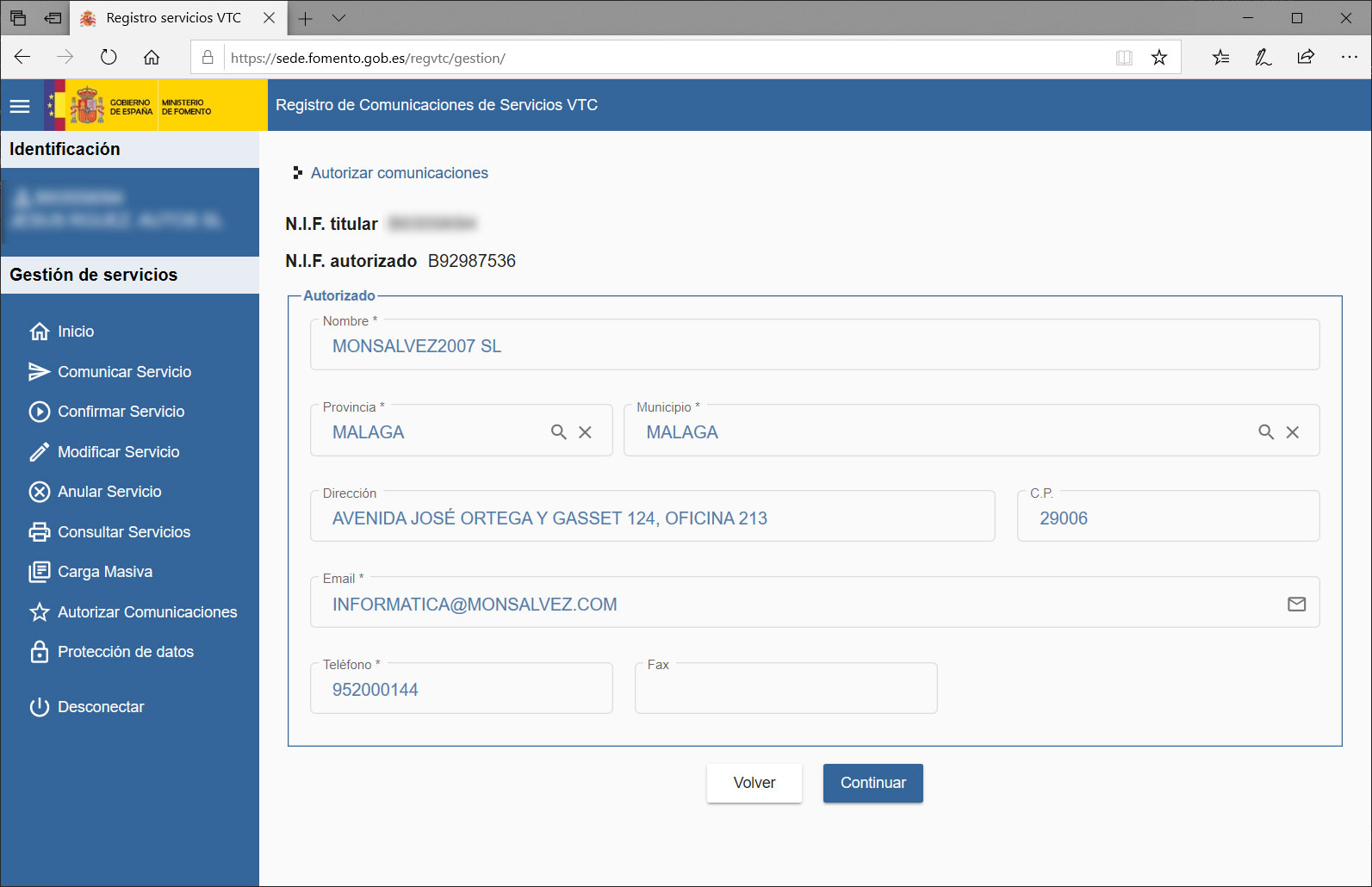The height and width of the screenshot is (887, 1372).
Task: Click the Continuar button
Action: pyautogui.click(x=873, y=783)
